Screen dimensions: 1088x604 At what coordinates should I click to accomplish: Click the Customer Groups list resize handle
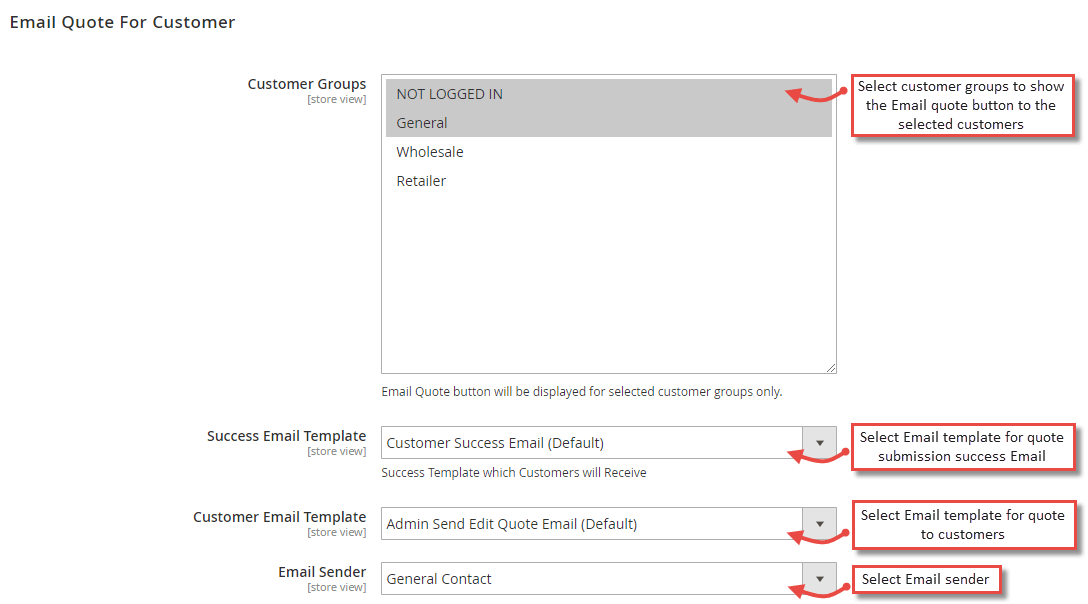coord(830,367)
